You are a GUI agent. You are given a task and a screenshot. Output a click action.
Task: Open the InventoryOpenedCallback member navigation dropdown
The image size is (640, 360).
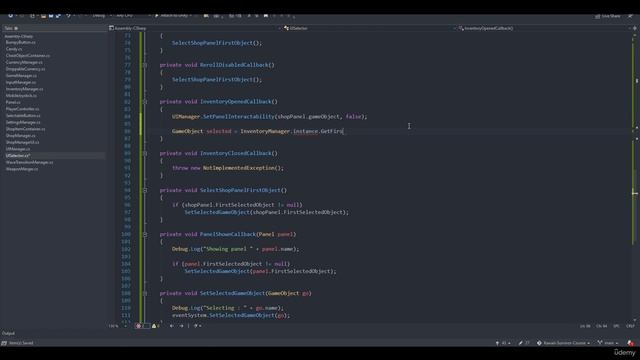click(x=544, y=28)
